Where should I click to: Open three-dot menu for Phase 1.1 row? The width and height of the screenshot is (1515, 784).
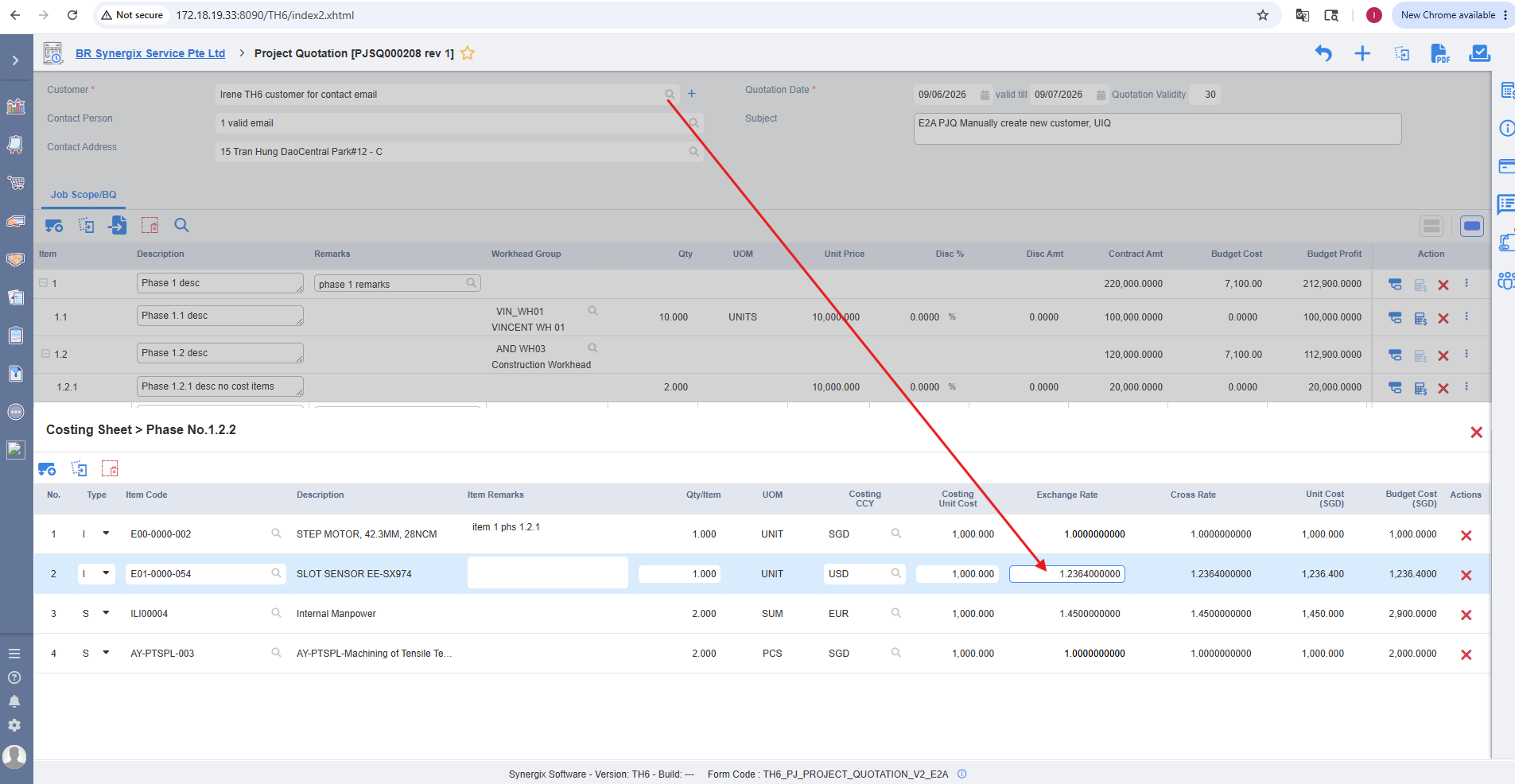[1466, 316]
